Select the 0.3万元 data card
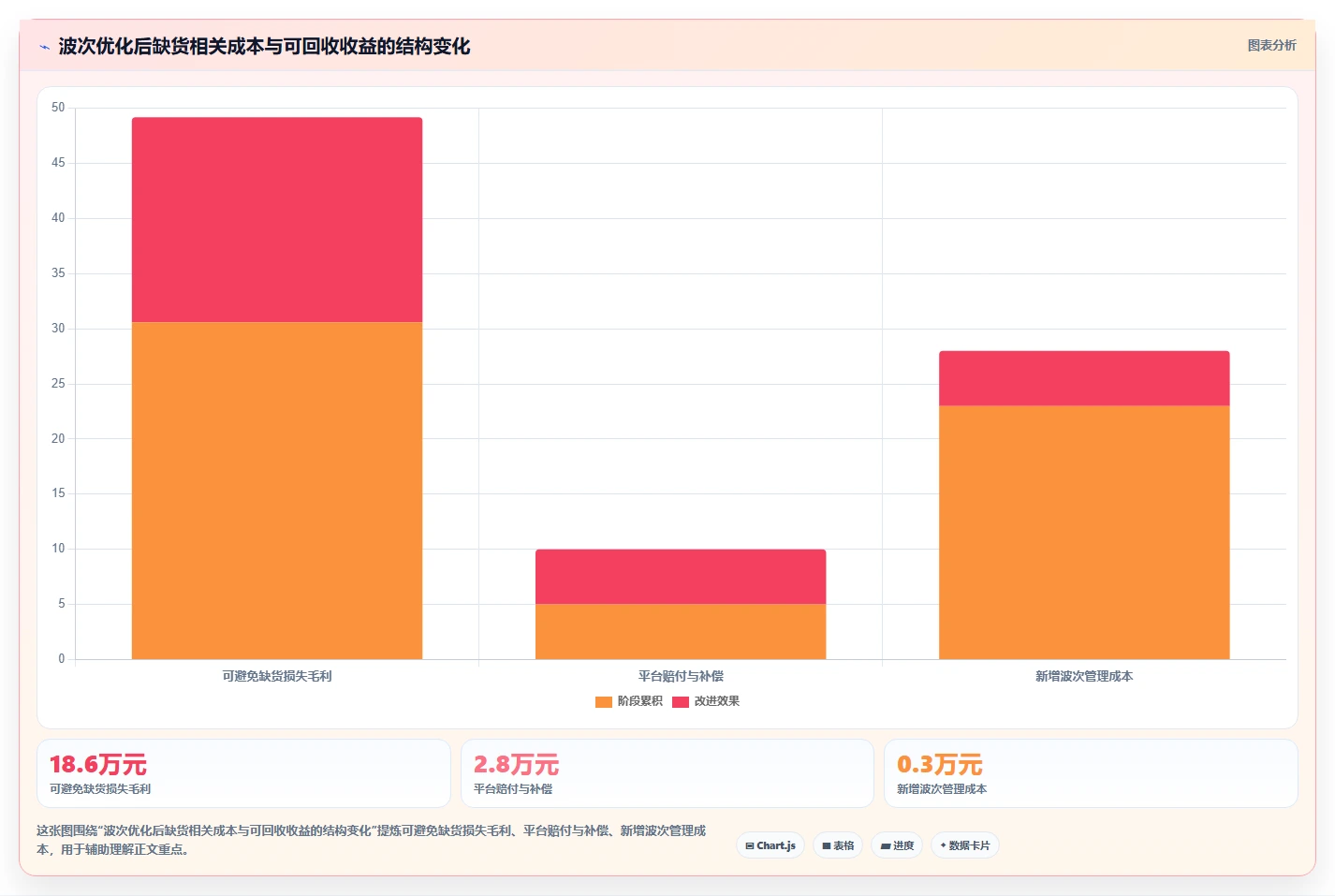1335x896 pixels. [x=1091, y=773]
